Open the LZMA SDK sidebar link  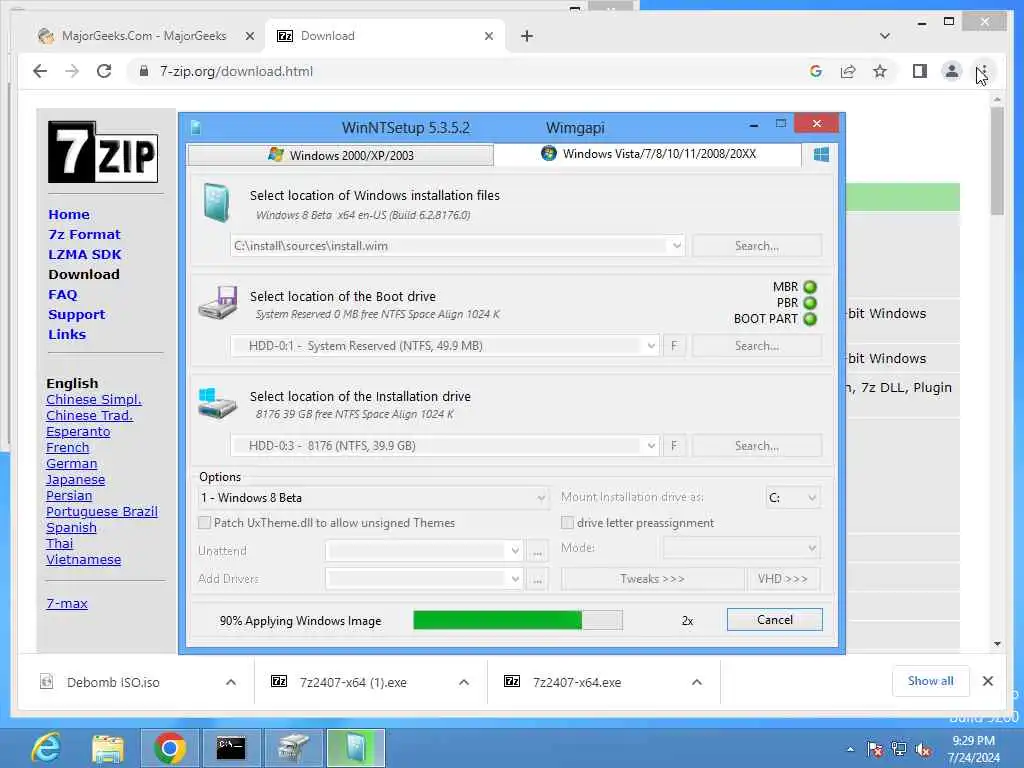(84, 255)
